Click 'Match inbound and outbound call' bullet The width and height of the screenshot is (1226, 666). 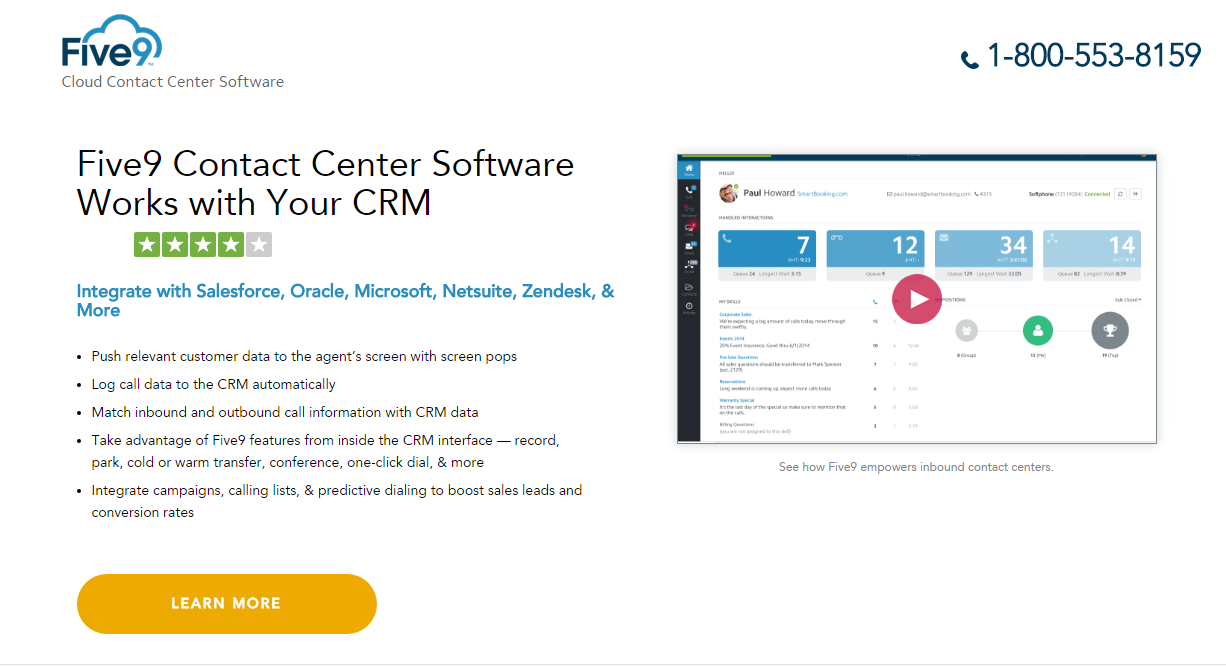pos(285,412)
